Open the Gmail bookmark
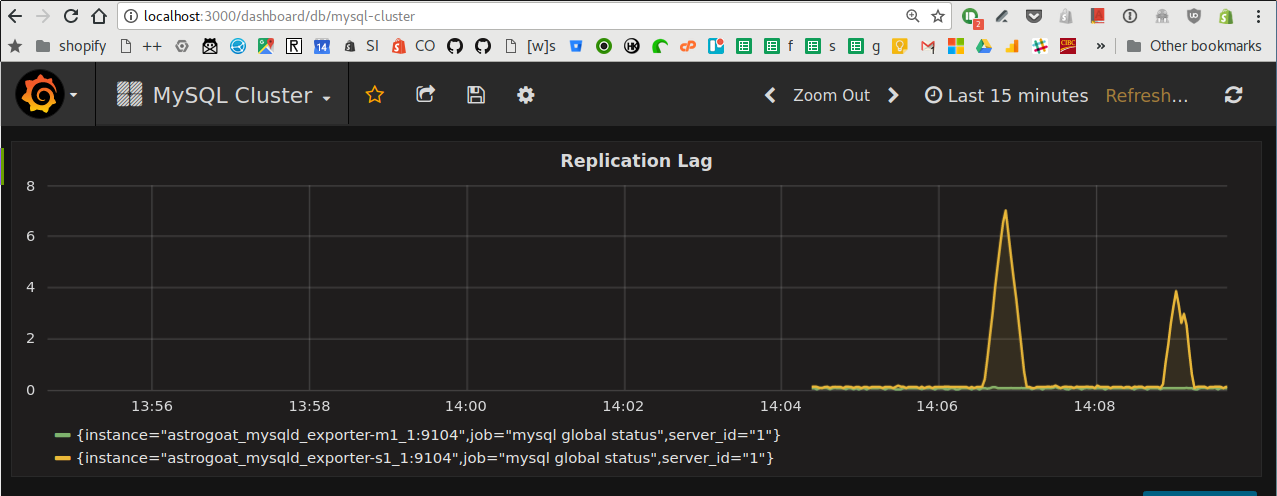This screenshot has width=1277, height=496. [x=927, y=46]
